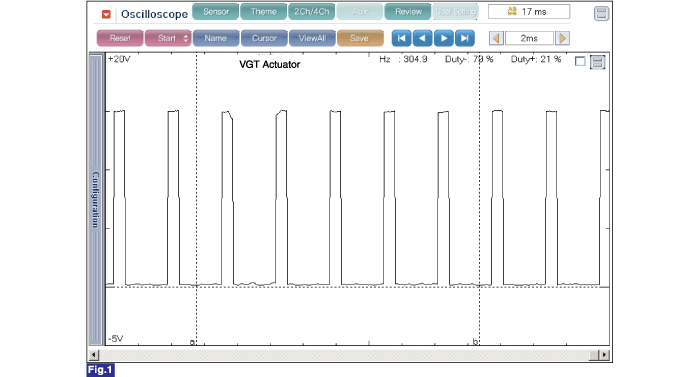700x377 pixels.
Task: Step backward with the blue left arrow
Action: [422, 38]
